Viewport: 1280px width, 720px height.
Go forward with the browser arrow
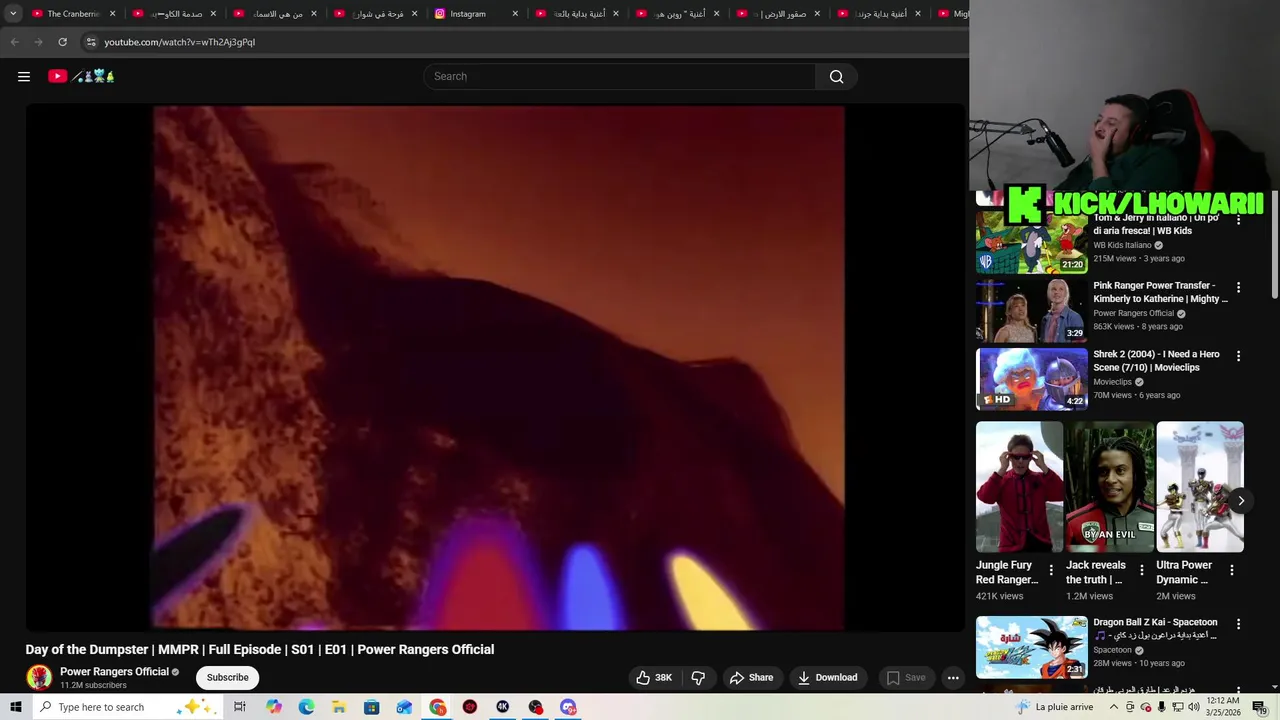coord(38,42)
